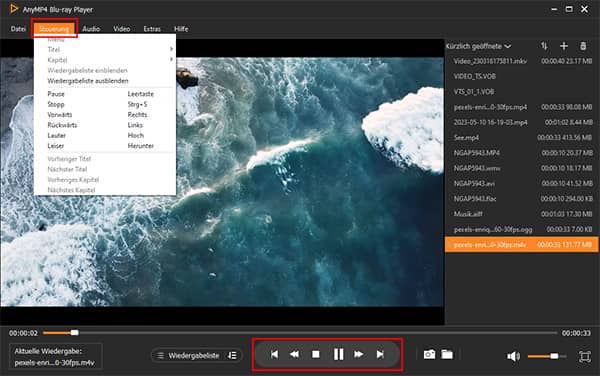The image size is (600, 376).
Task: Select the 98.08 MB mp4 playlist entry
Action: tap(522, 107)
